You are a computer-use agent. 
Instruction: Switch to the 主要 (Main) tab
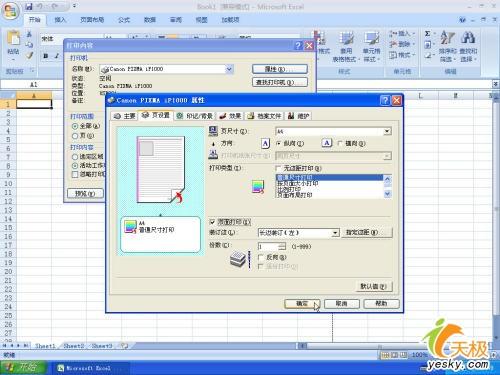124,116
